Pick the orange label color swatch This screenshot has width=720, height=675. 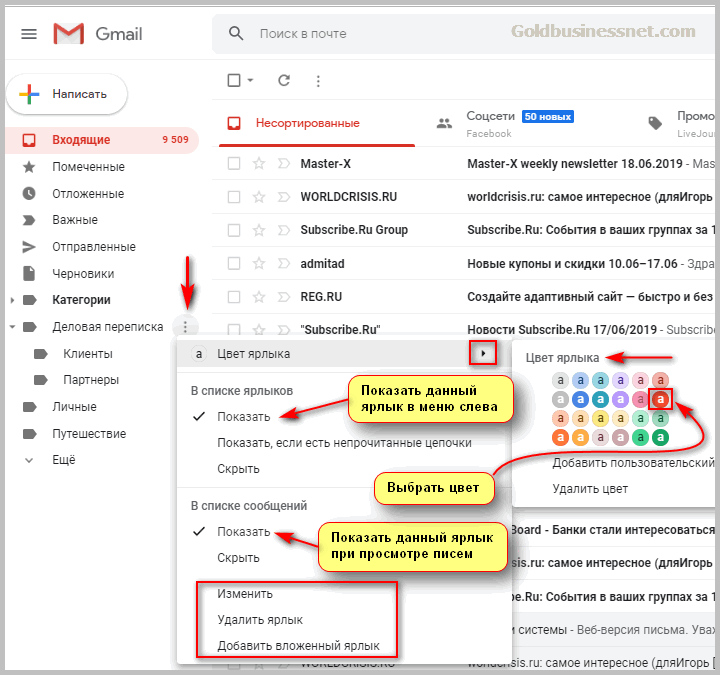(560, 438)
